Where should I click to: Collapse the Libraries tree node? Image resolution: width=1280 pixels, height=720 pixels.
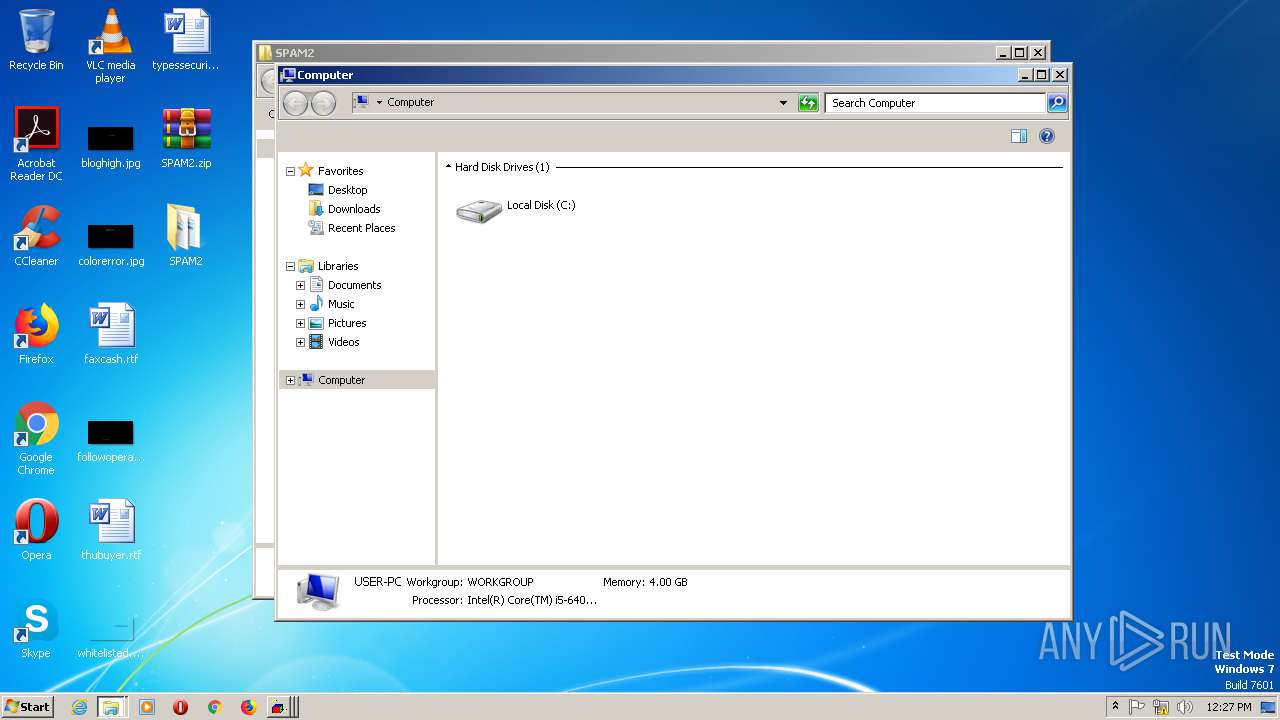pyautogui.click(x=290, y=266)
